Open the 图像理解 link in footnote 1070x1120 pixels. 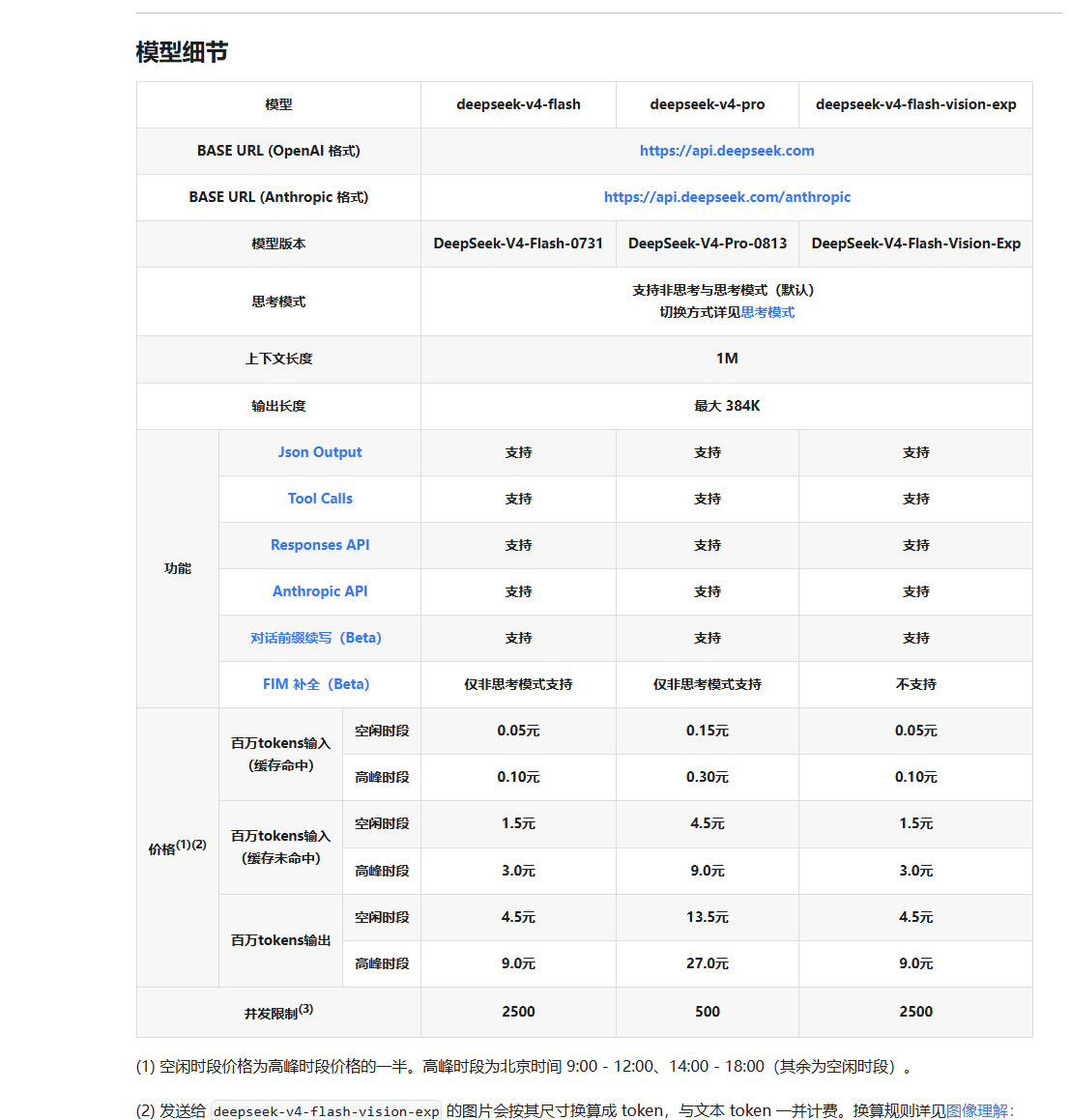tap(980, 1110)
